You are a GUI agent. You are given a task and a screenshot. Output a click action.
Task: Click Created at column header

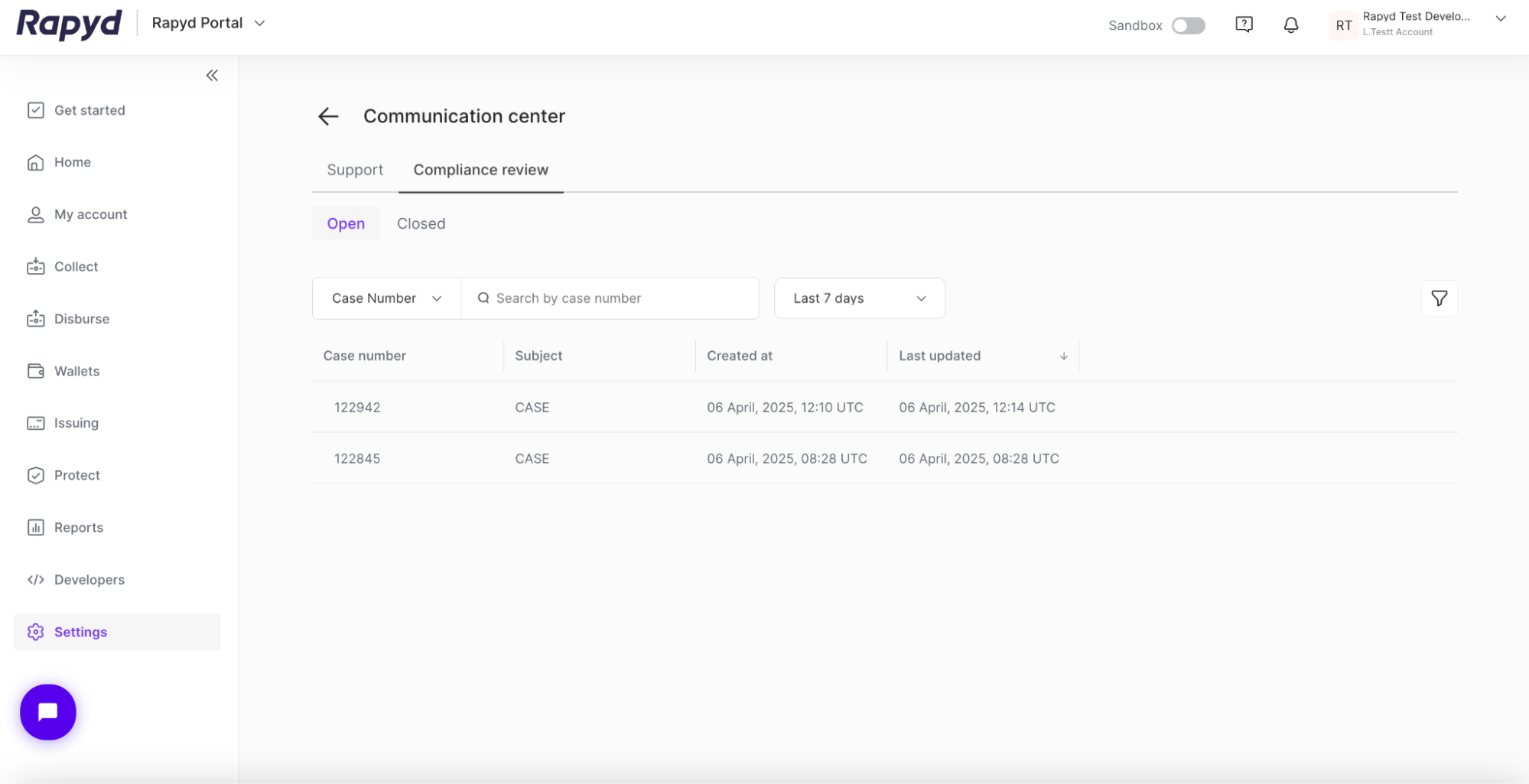[x=739, y=356]
